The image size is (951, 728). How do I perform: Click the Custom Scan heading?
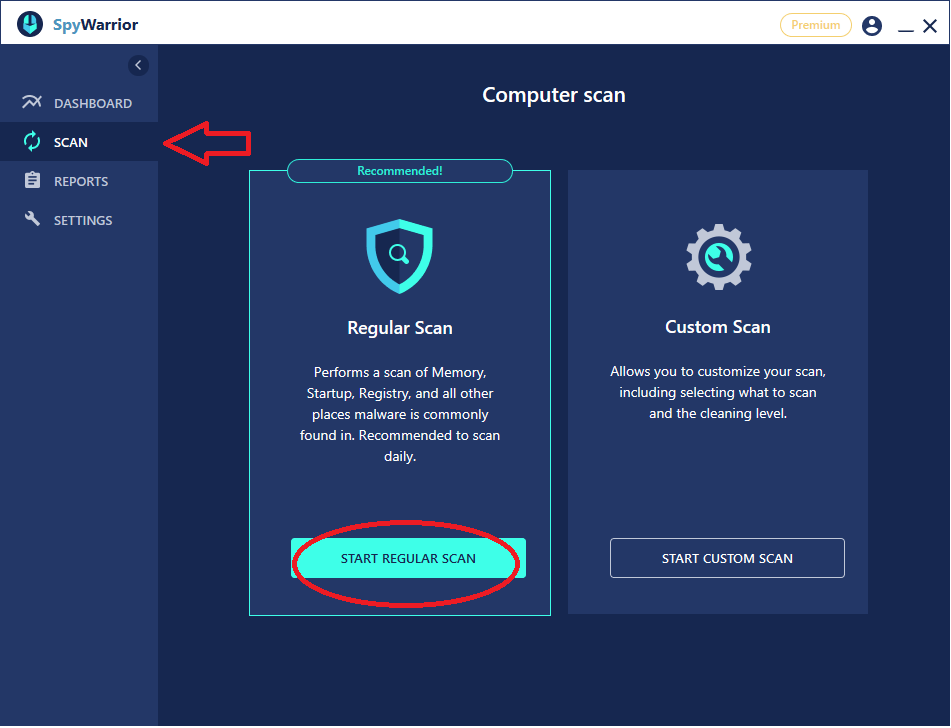717,327
